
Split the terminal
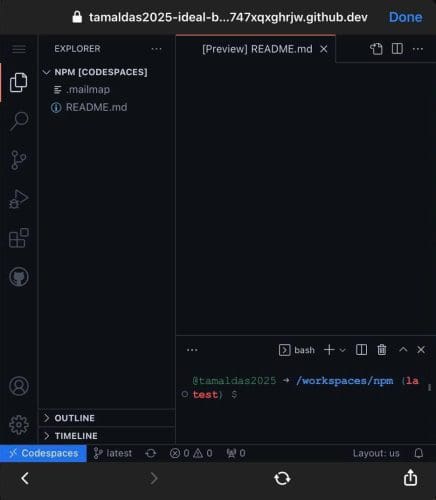tap(361, 350)
